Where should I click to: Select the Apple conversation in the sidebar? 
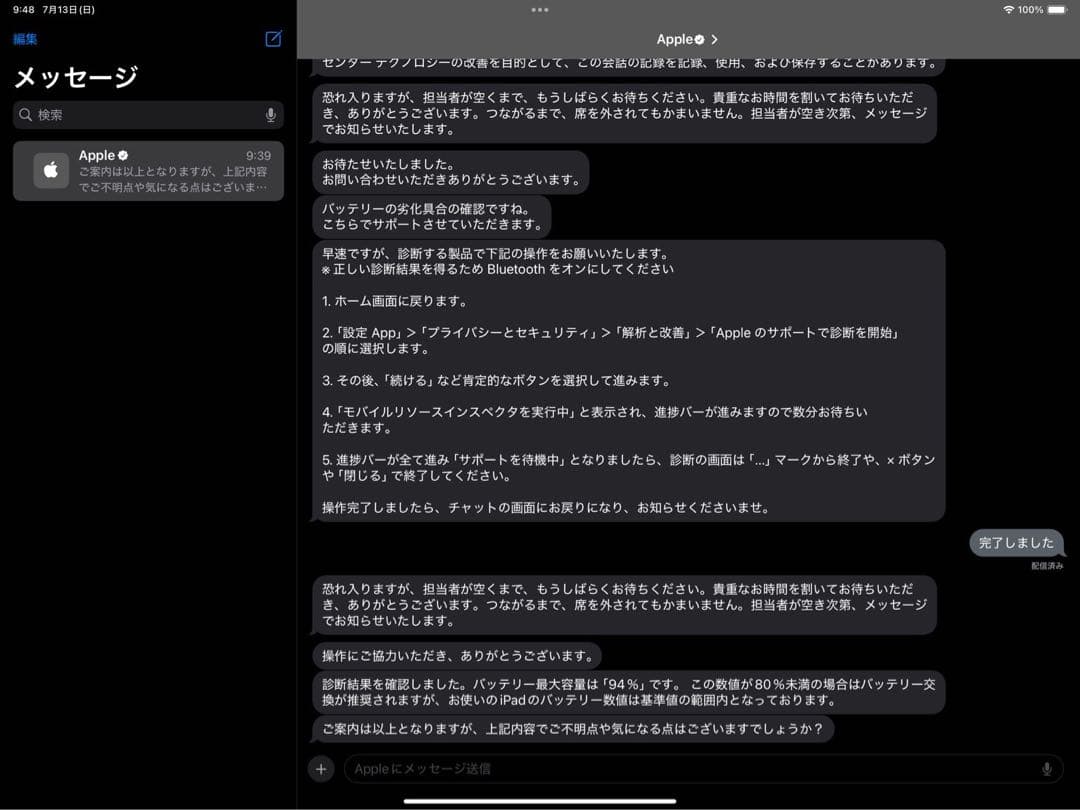[x=148, y=169]
